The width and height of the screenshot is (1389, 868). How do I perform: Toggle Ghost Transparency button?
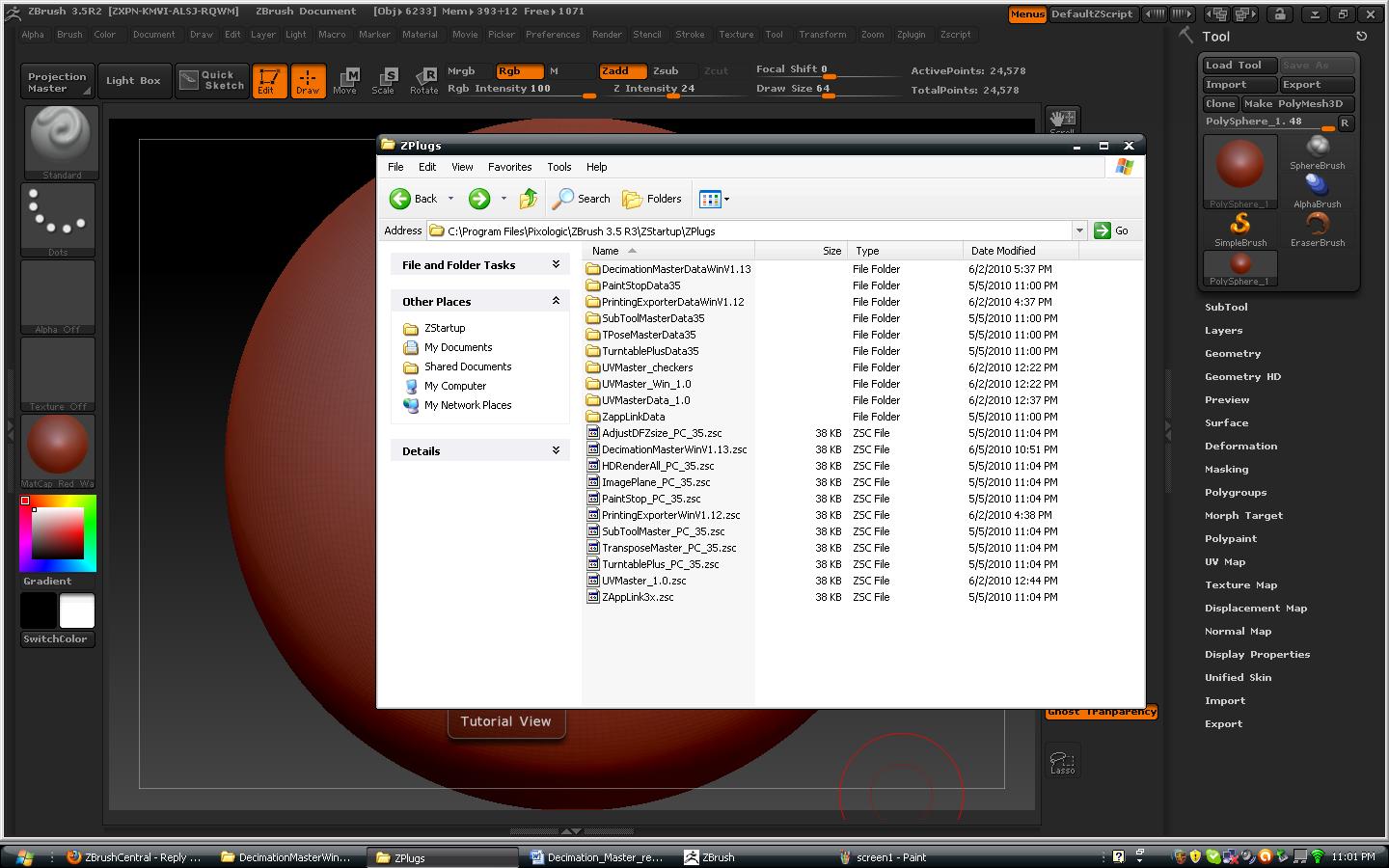click(x=1102, y=712)
